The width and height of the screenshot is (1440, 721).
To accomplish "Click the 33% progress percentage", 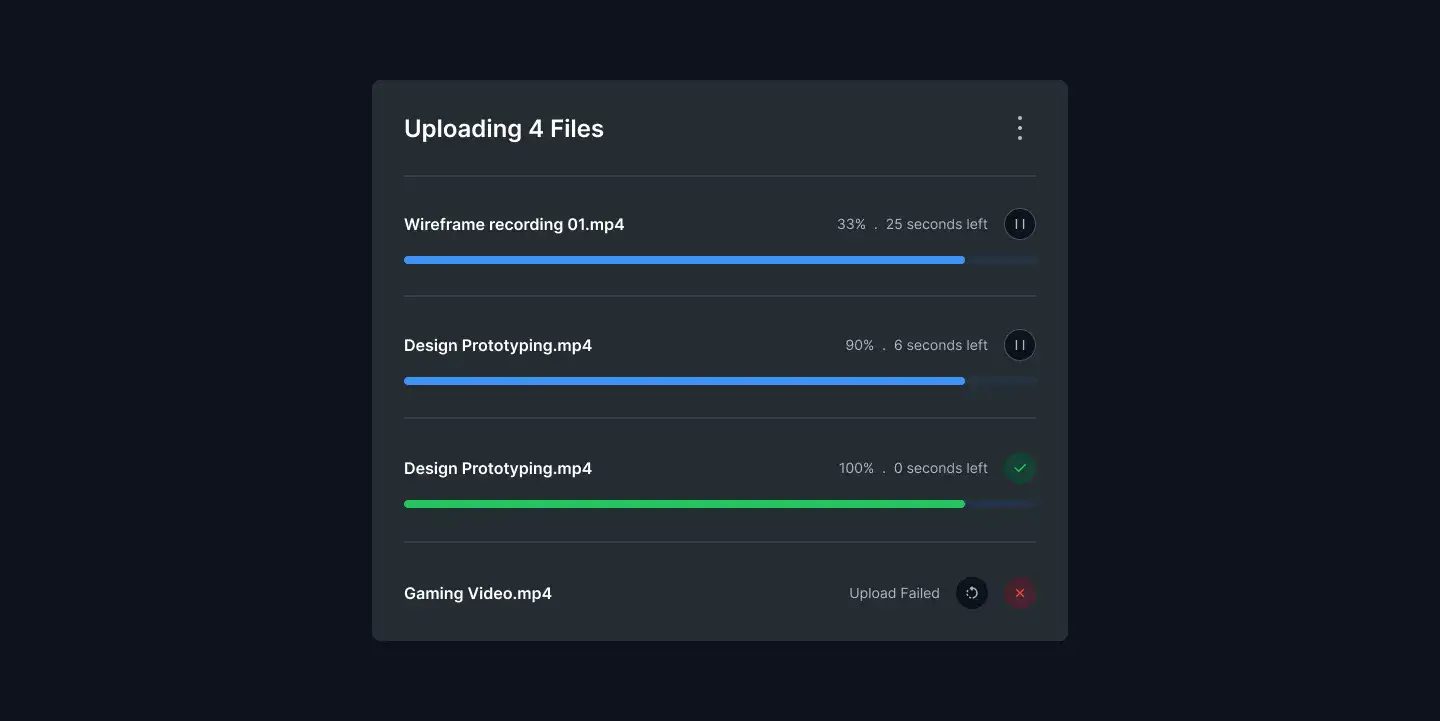I will (x=851, y=224).
